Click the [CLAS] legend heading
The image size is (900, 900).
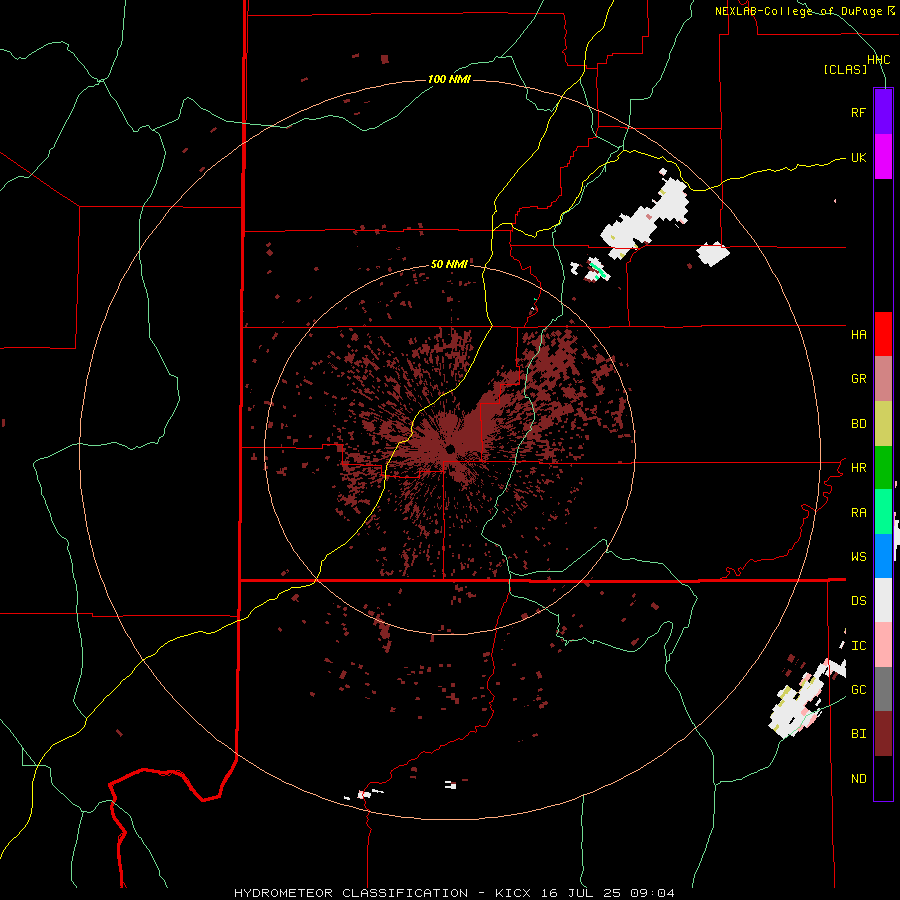pos(845,70)
